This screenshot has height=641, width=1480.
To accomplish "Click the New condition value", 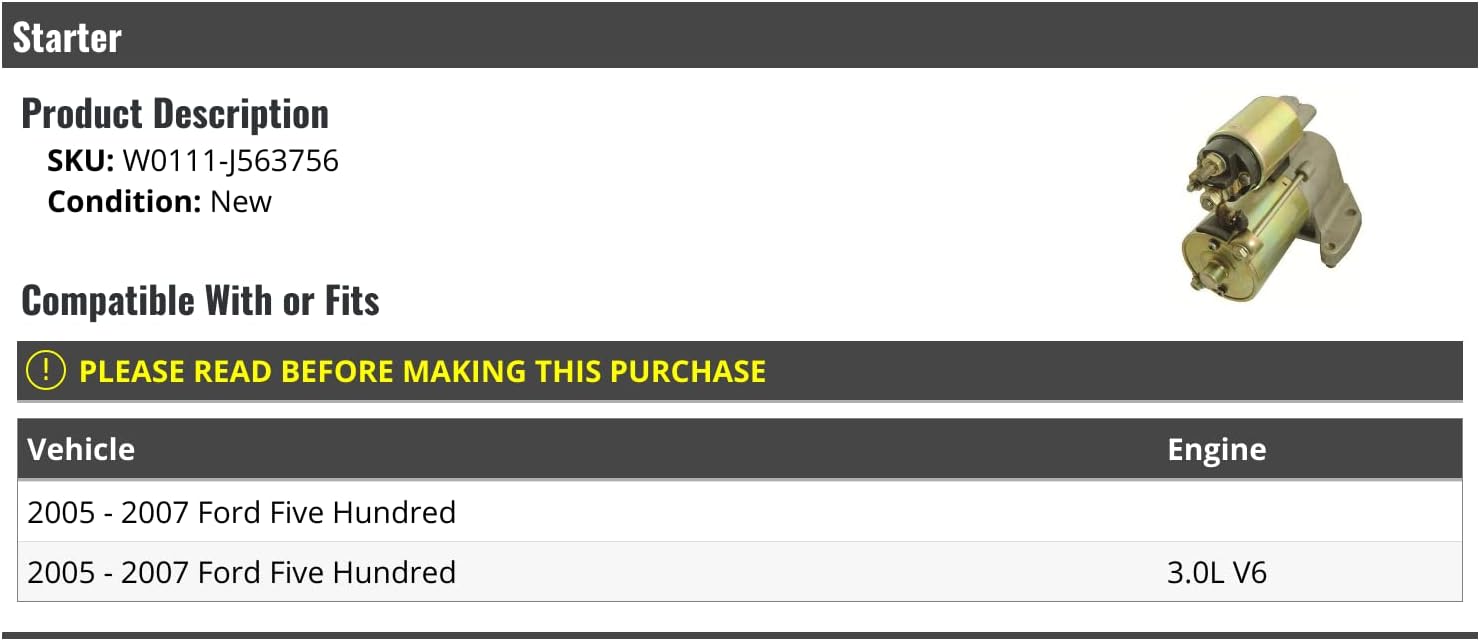I will click(x=241, y=201).
